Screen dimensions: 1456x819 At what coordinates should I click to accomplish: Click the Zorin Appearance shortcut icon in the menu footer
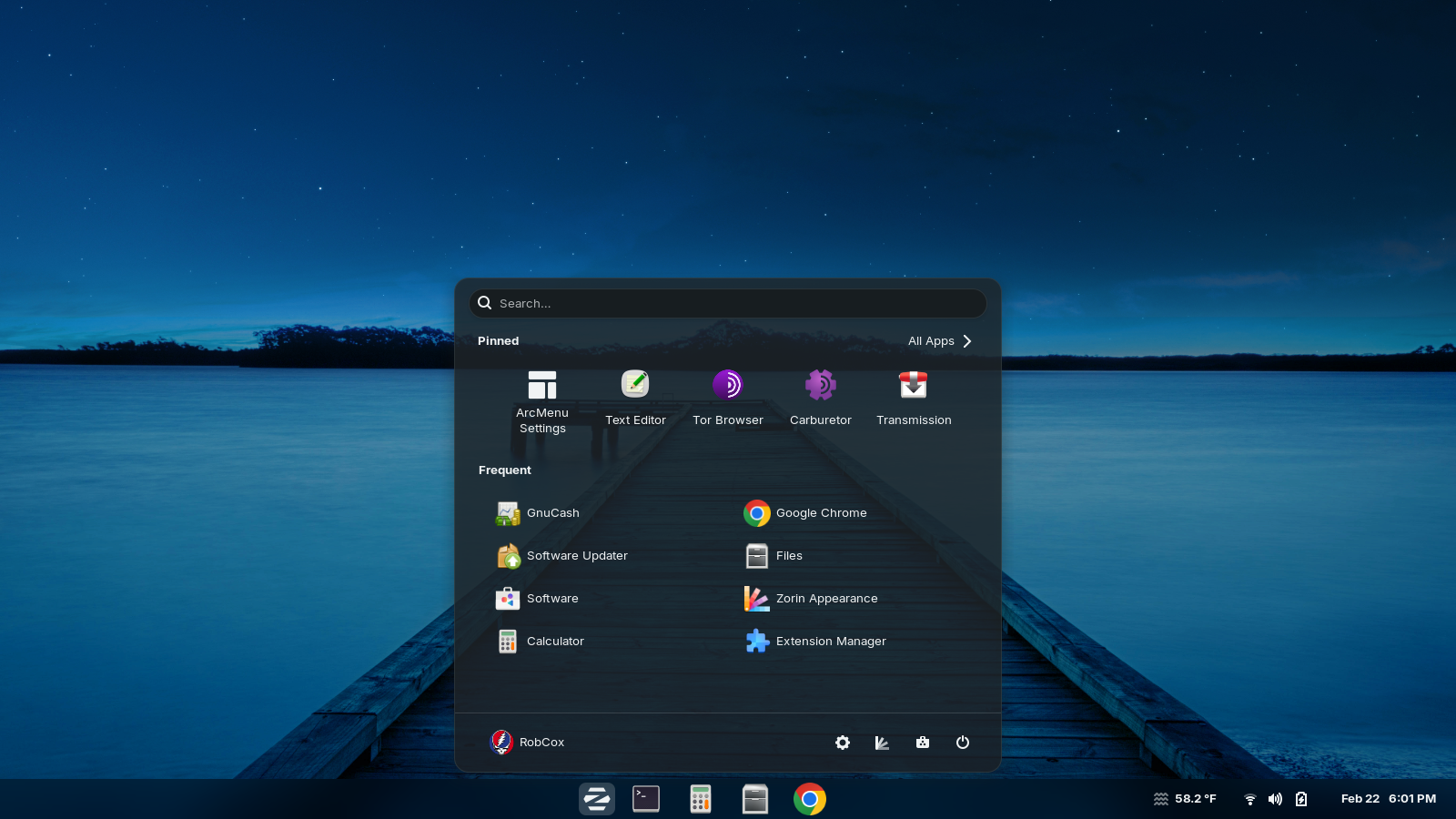[x=882, y=743]
